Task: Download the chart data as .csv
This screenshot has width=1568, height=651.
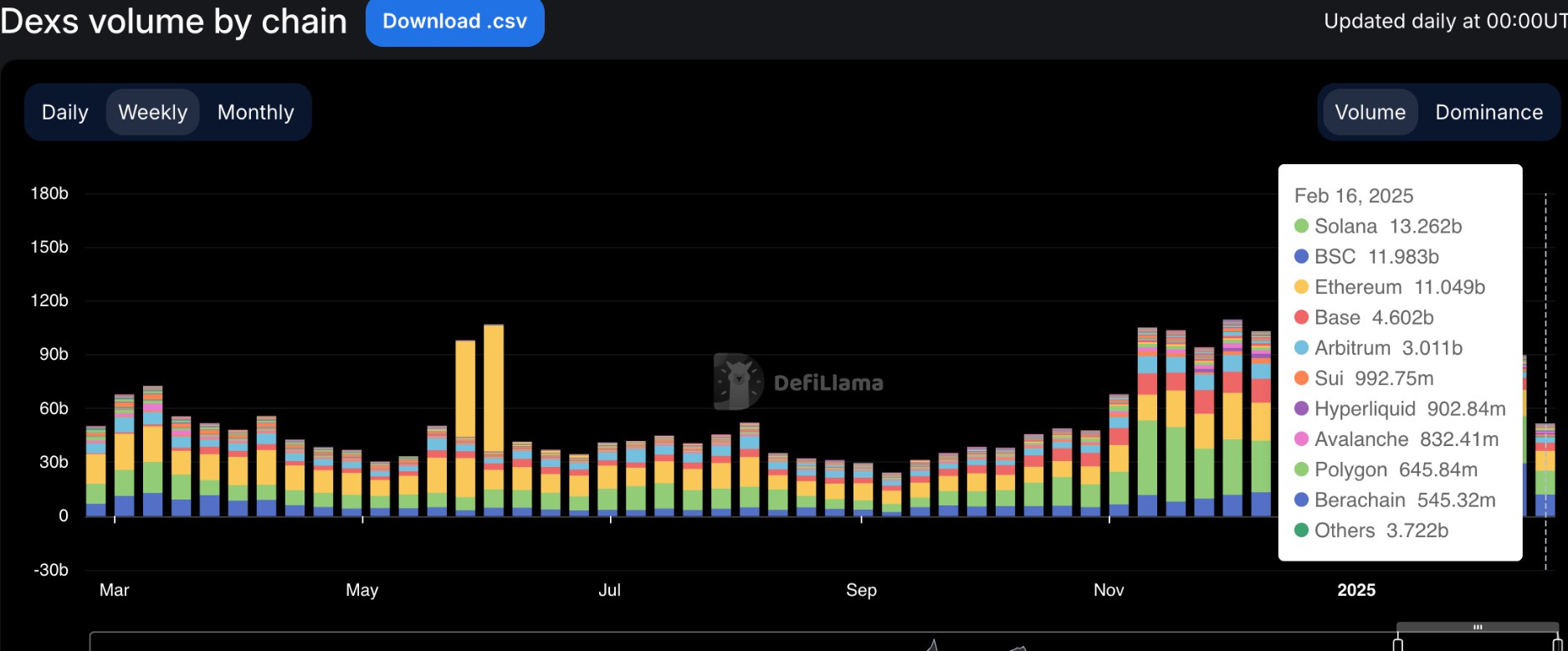Action: click(x=454, y=22)
